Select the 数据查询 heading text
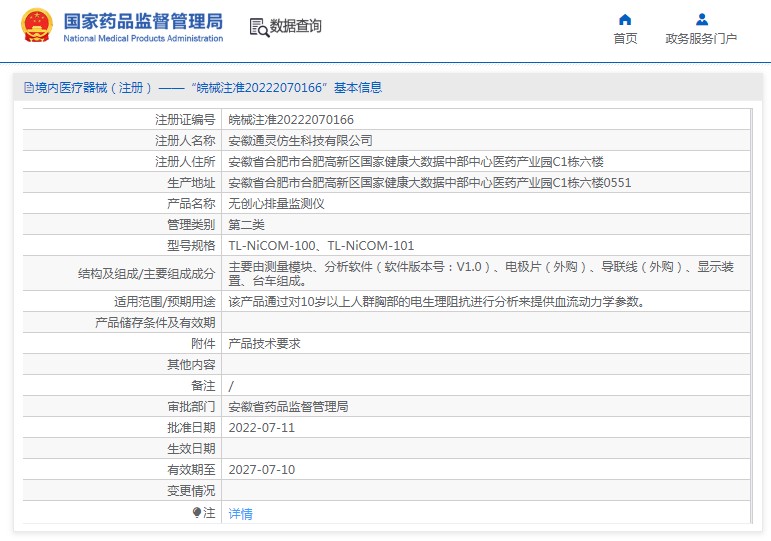Viewport: 771px width, 541px height. (x=296, y=27)
